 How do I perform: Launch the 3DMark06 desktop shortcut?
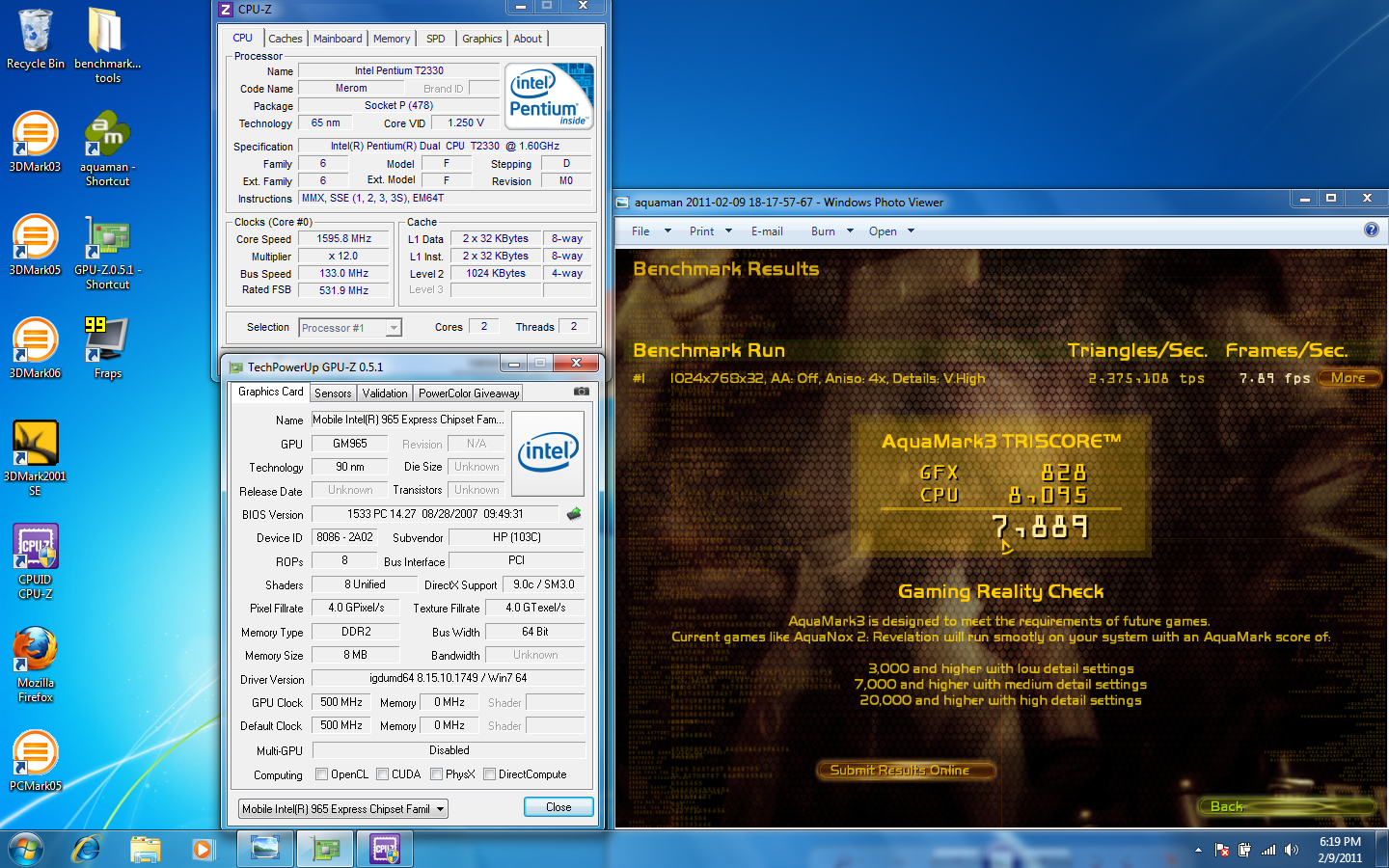[35, 348]
